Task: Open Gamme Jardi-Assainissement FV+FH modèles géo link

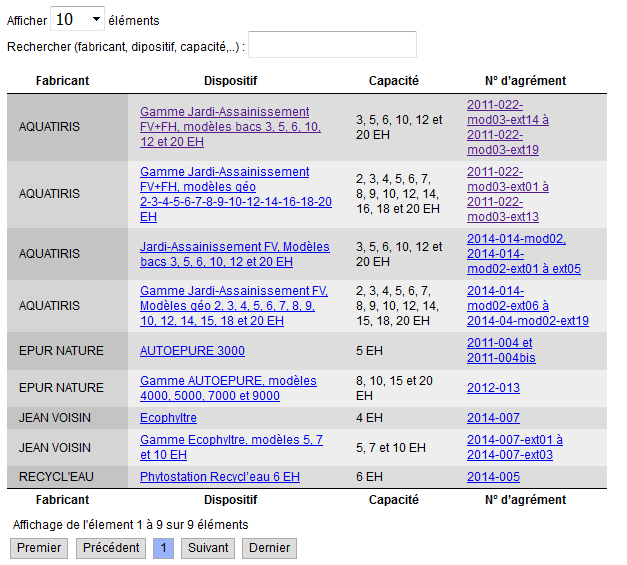Action: point(236,194)
